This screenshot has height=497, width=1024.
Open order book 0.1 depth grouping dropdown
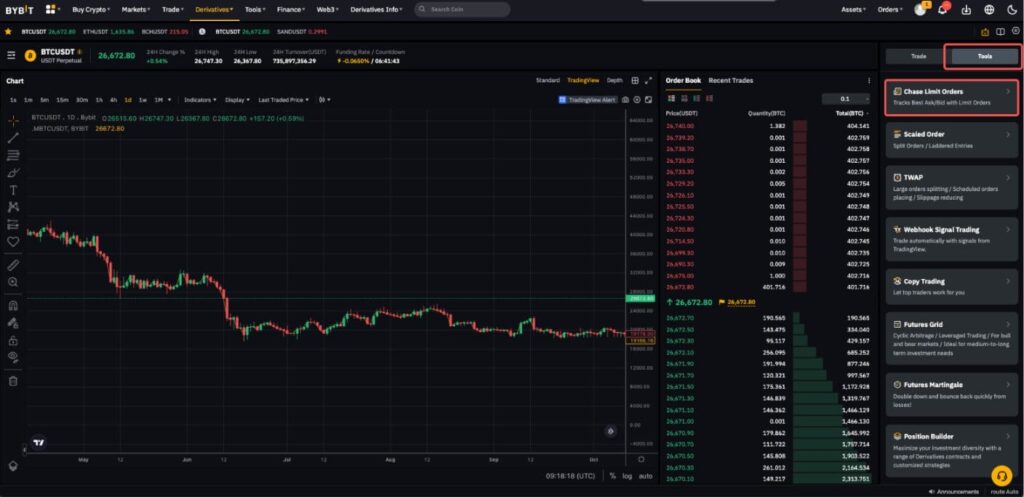coord(846,99)
